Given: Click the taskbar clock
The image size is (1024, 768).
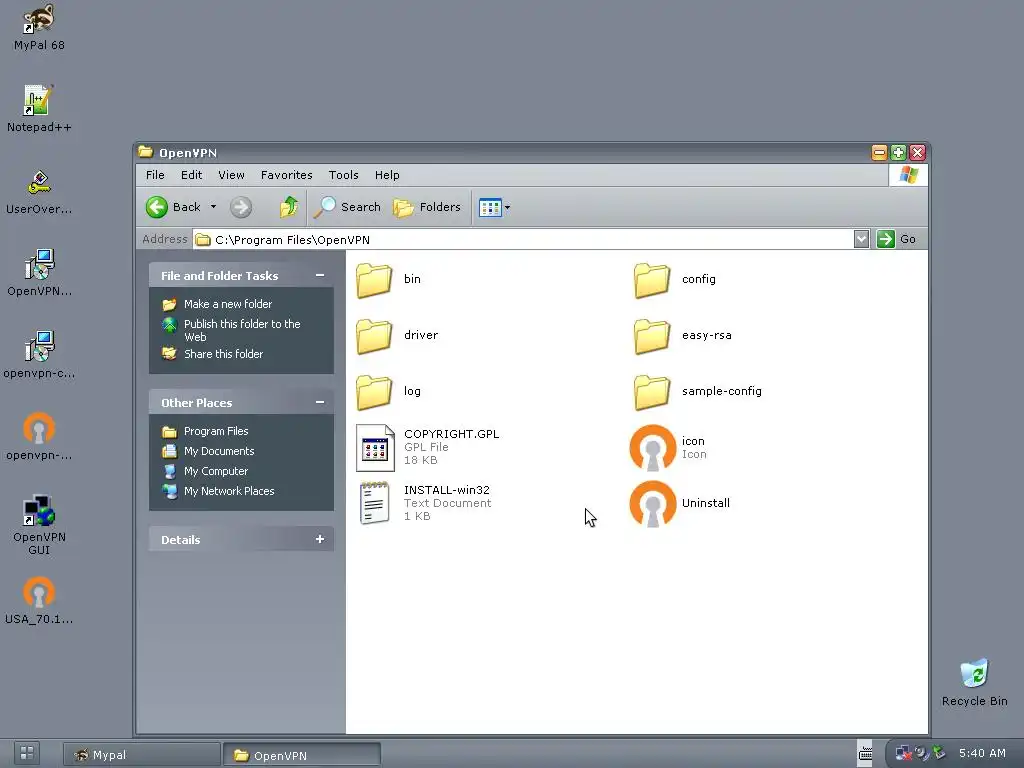Looking at the screenshot, I should [982, 753].
